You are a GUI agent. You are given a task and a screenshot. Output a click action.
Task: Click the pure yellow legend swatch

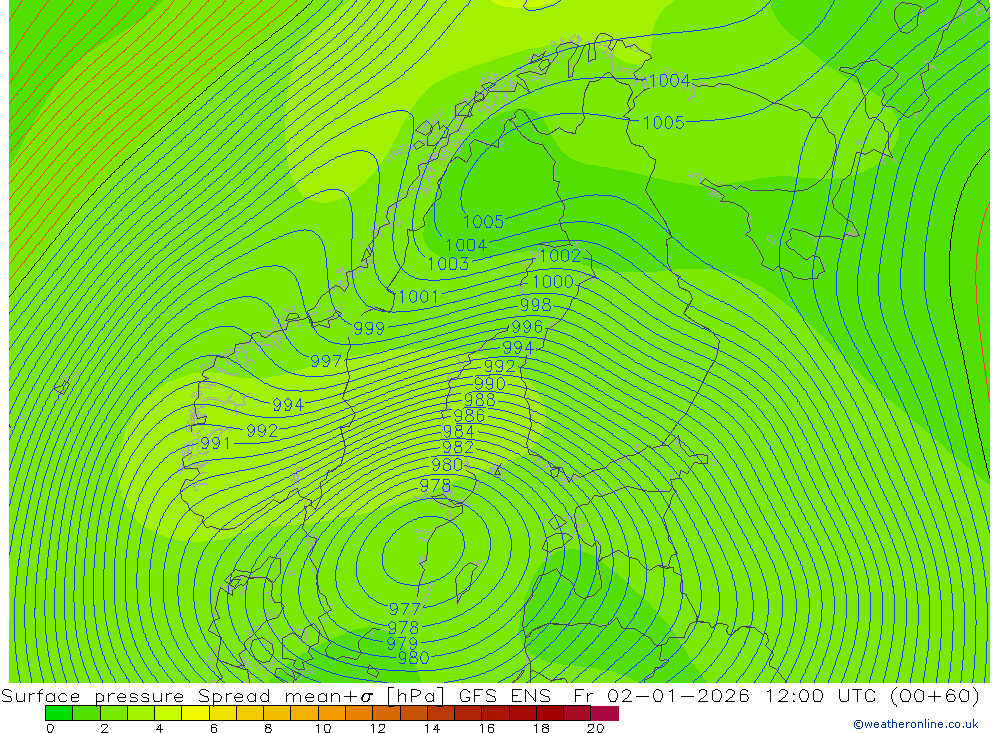[x=195, y=713]
